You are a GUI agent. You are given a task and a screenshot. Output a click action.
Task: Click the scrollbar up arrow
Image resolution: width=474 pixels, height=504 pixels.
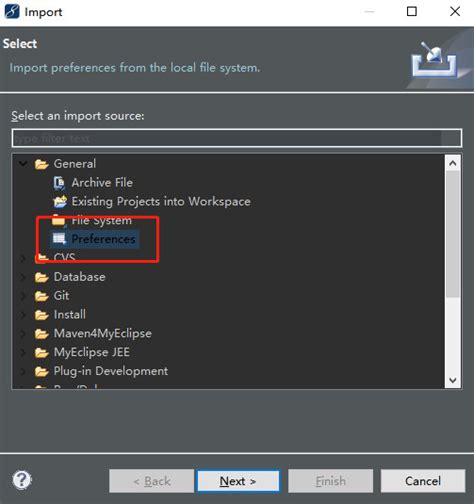coord(453,163)
